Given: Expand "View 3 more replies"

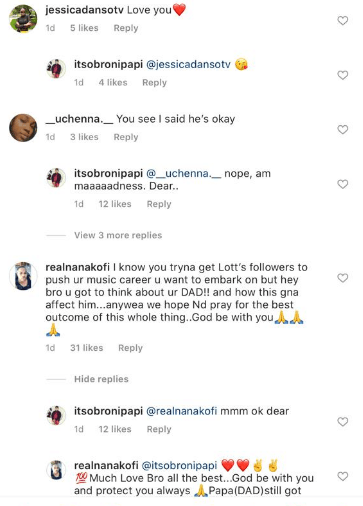Looking at the screenshot, I should coord(118,235).
